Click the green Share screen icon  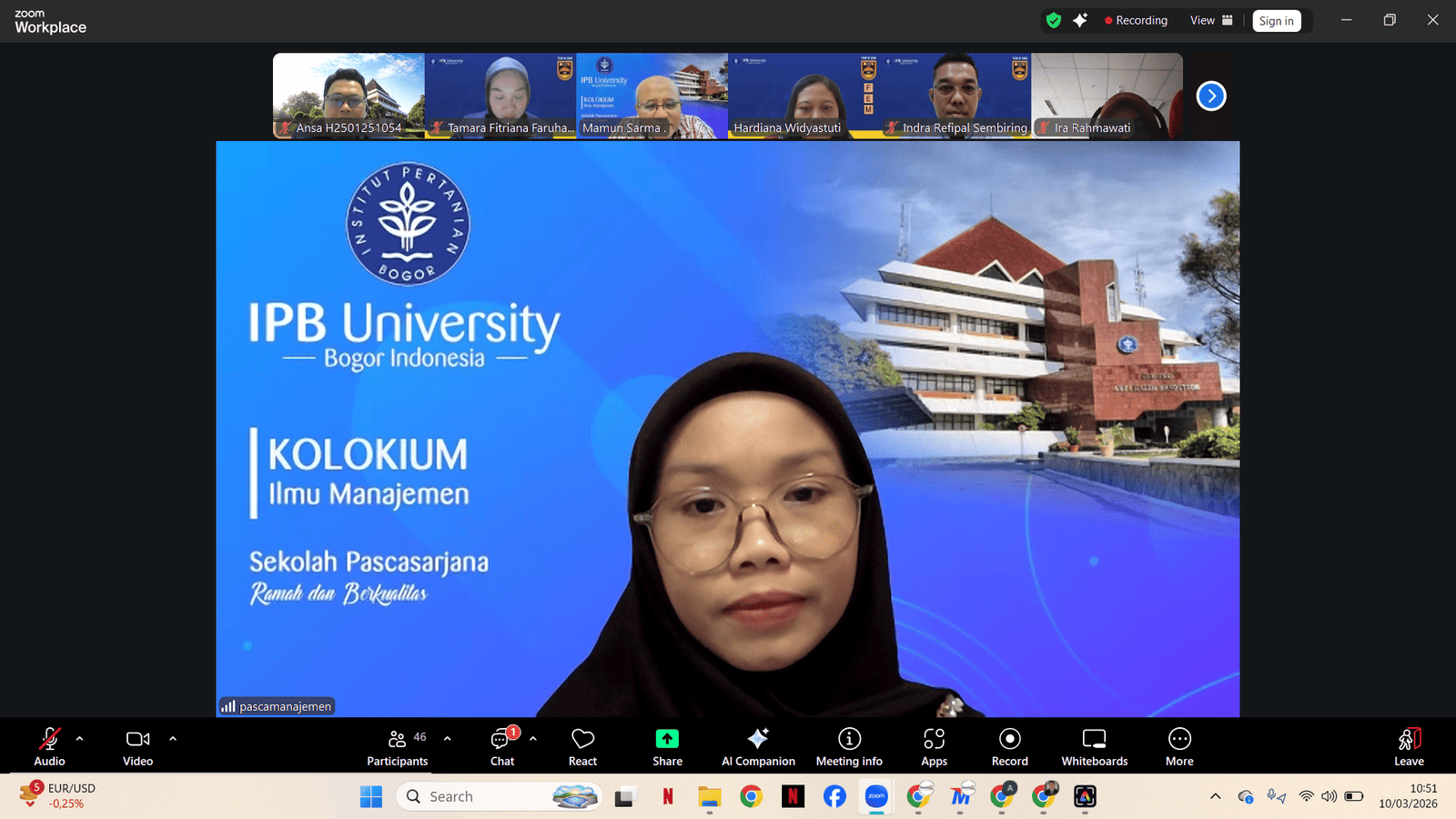tap(667, 739)
